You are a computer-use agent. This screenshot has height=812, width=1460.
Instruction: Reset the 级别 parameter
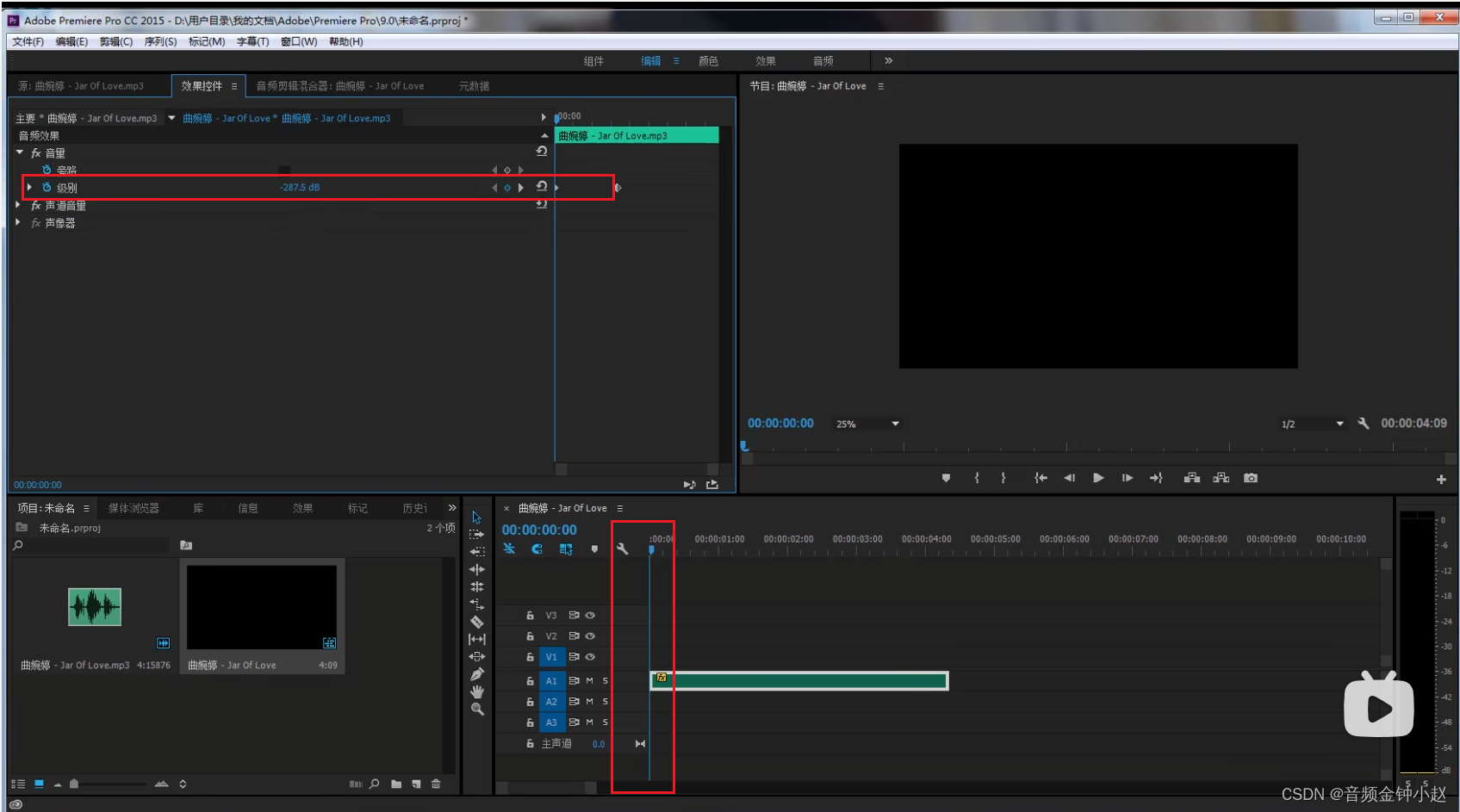(542, 186)
